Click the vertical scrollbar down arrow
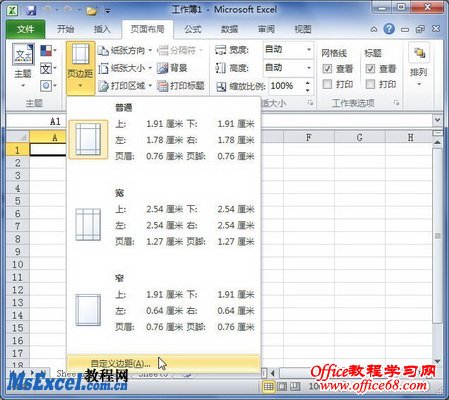The height and width of the screenshot is (400, 449). click(438, 361)
